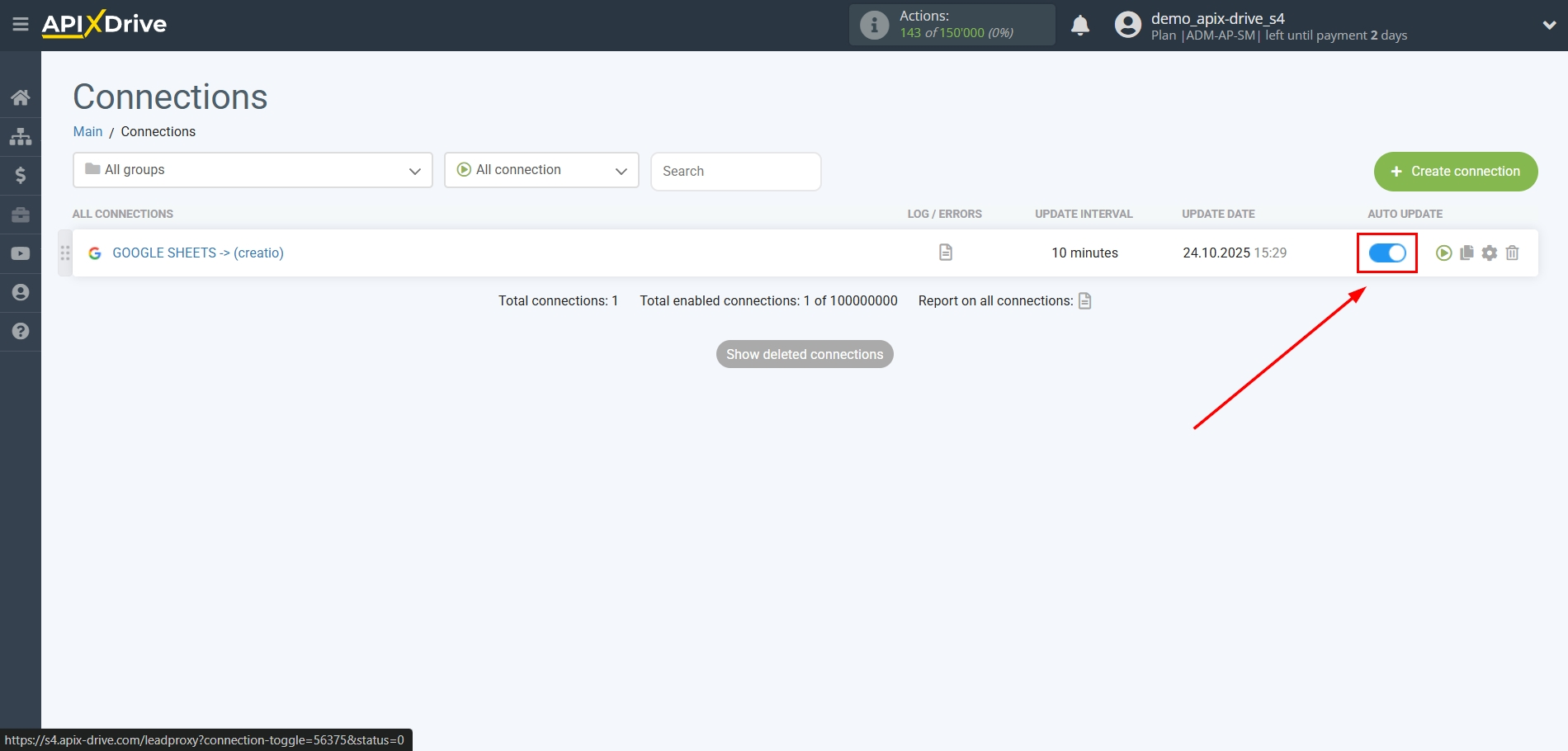Click the 10 minutes update interval
The height and width of the screenshot is (751, 1568).
click(x=1084, y=253)
